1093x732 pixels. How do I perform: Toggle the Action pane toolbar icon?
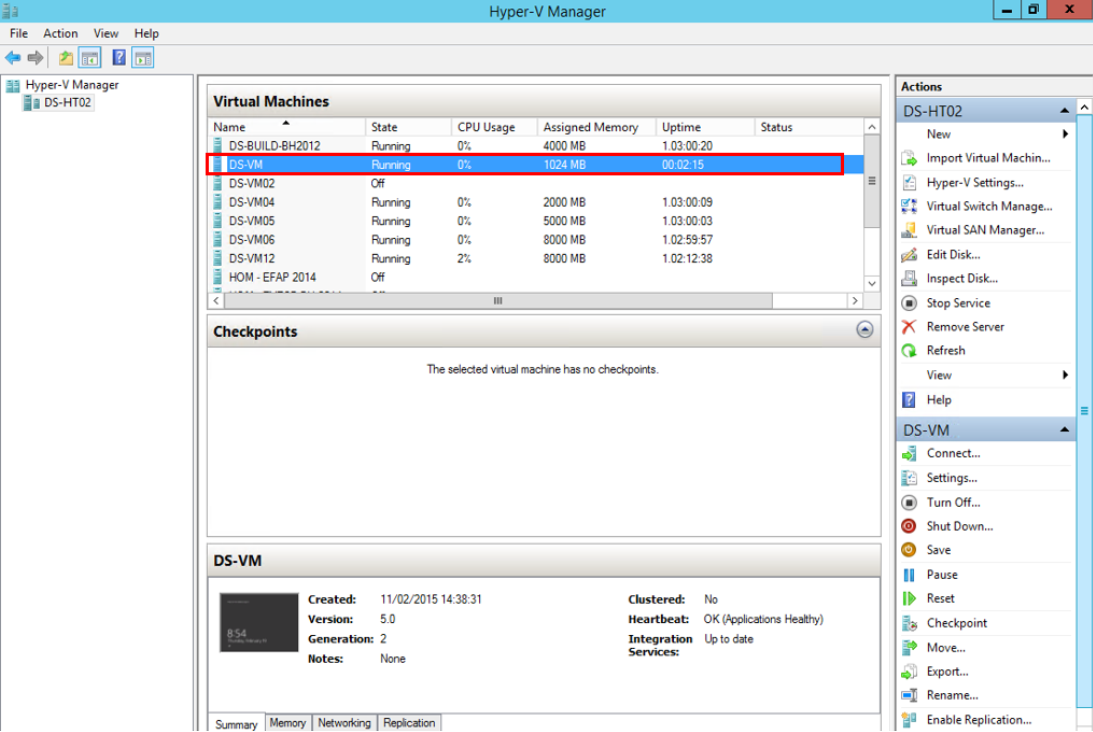143,58
